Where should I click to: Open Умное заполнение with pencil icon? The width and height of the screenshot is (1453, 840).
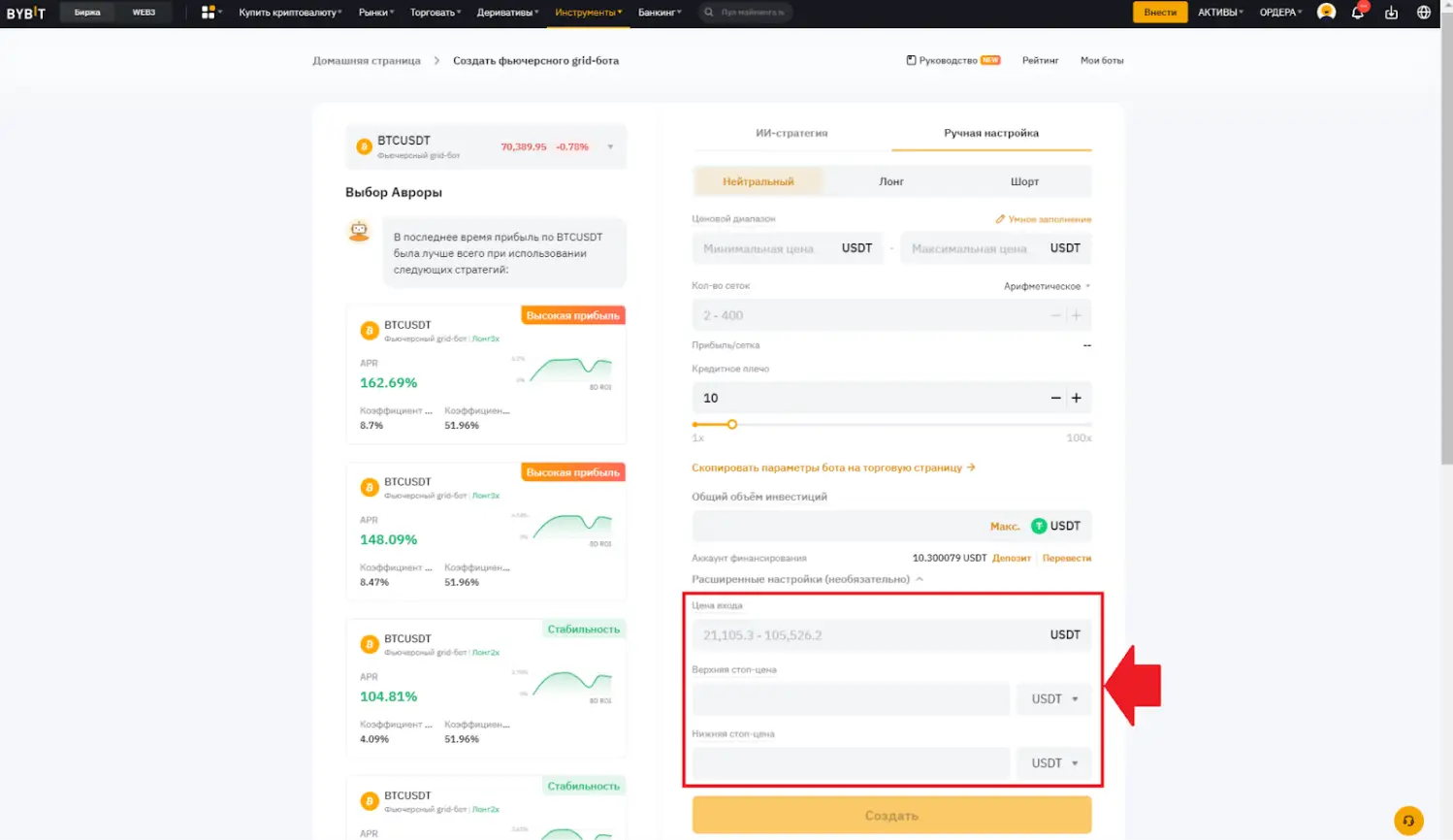coord(1045,219)
